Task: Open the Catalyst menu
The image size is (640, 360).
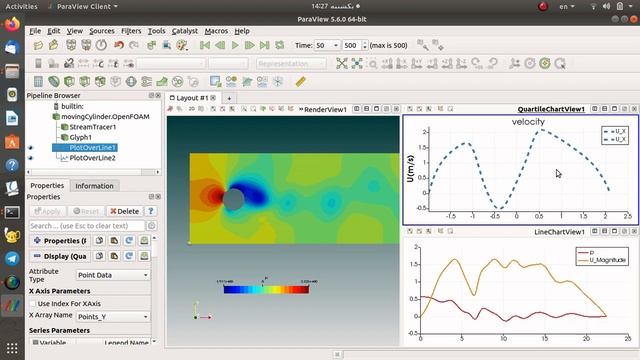Action: [x=184, y=31]
